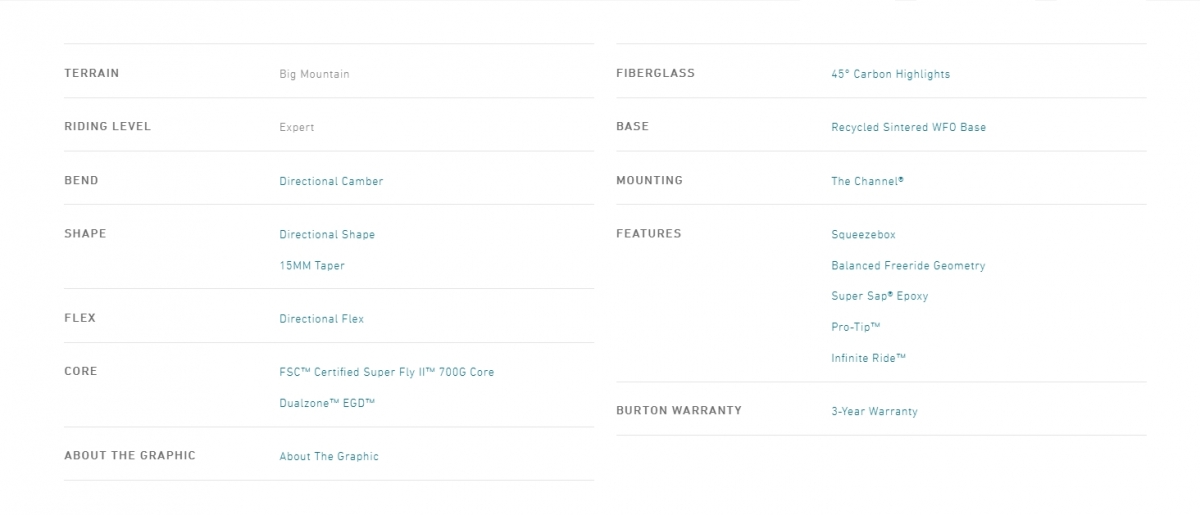Click the About The Graphic link
Viewport: 1200px width, 515px height.
(x=329, y=456)
